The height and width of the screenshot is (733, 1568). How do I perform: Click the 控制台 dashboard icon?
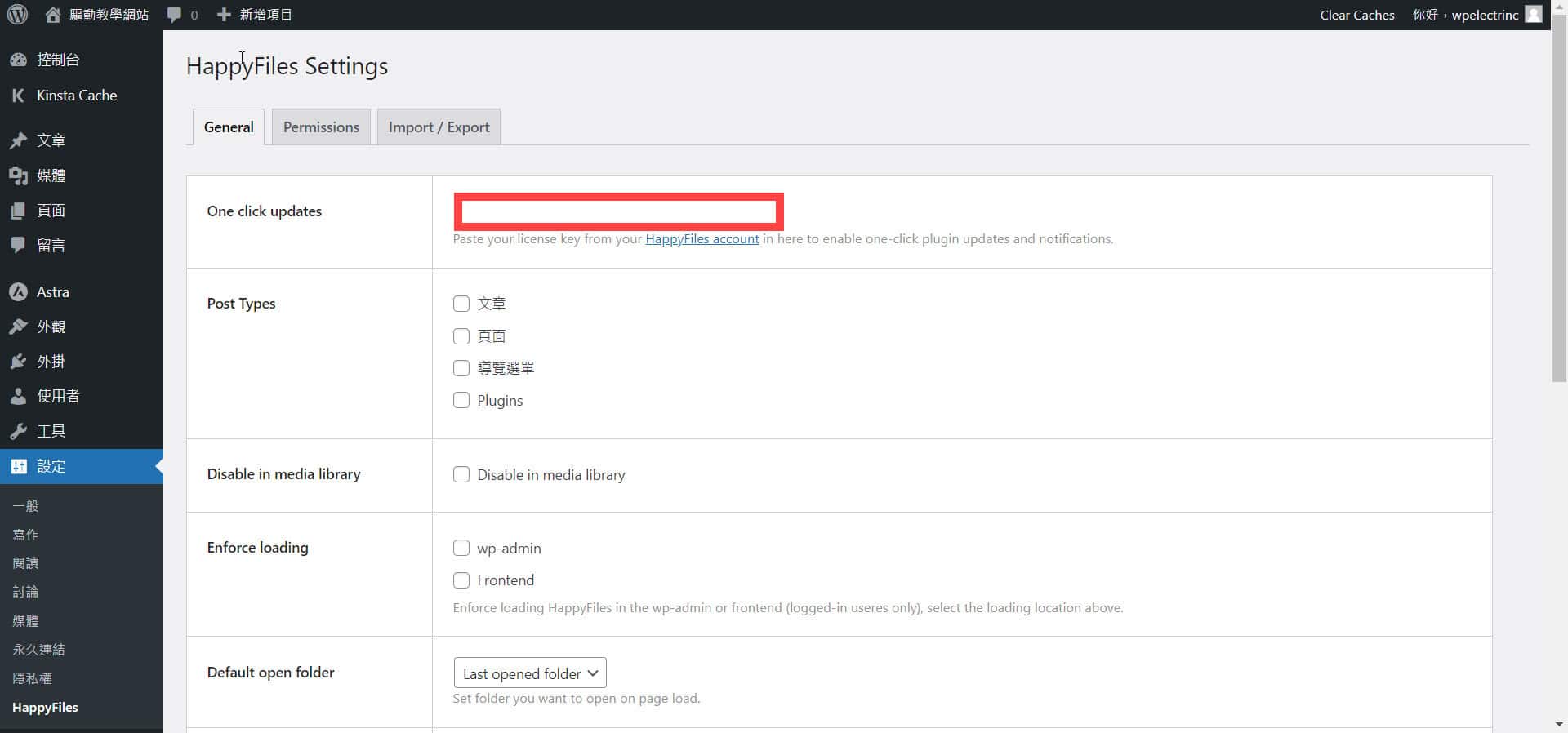[18, 60]
